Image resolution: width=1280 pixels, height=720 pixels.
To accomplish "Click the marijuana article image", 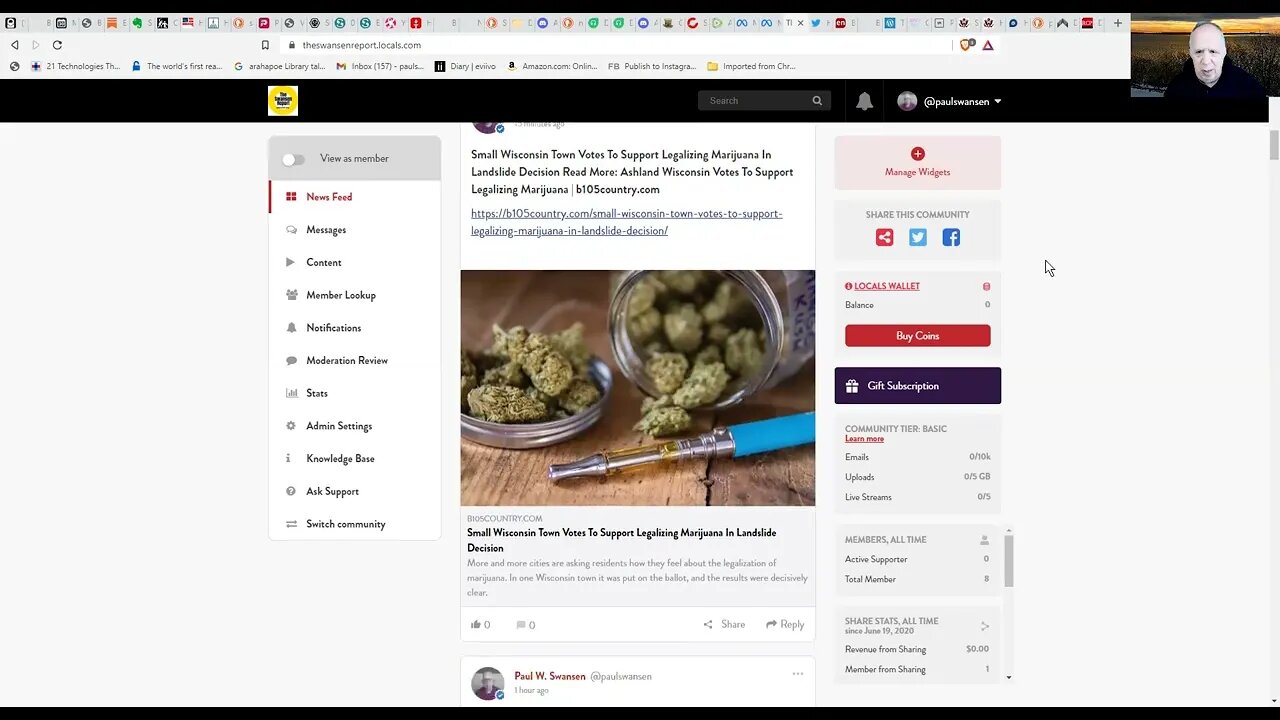I will coord(638,388).
